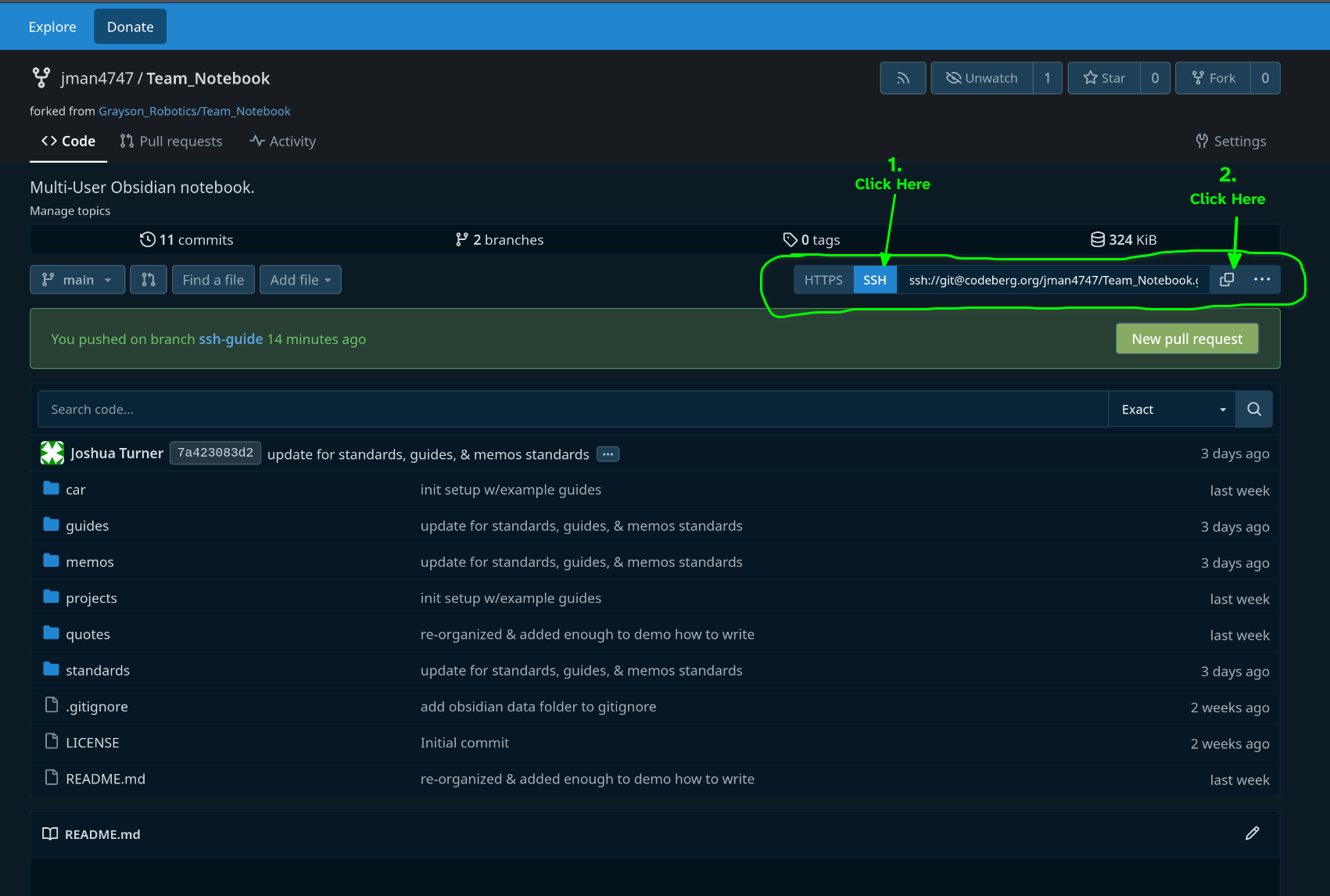Image resolution: width=1330 pixels, height=896 pixels.
Task: Open commit hash 7a423083d2
Action: [x=215, y=453]
